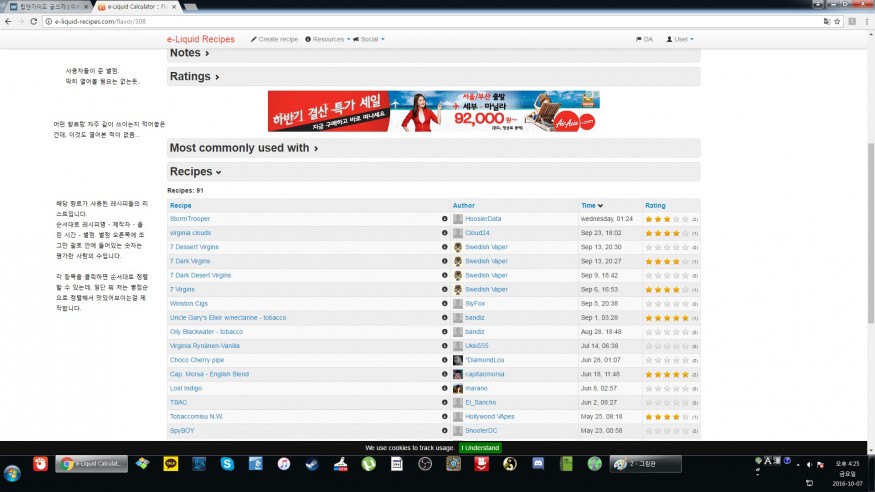Rate Winston Cigs using the star rating
The width and height of the screenshot is (875, 492).
click(667, 303)
